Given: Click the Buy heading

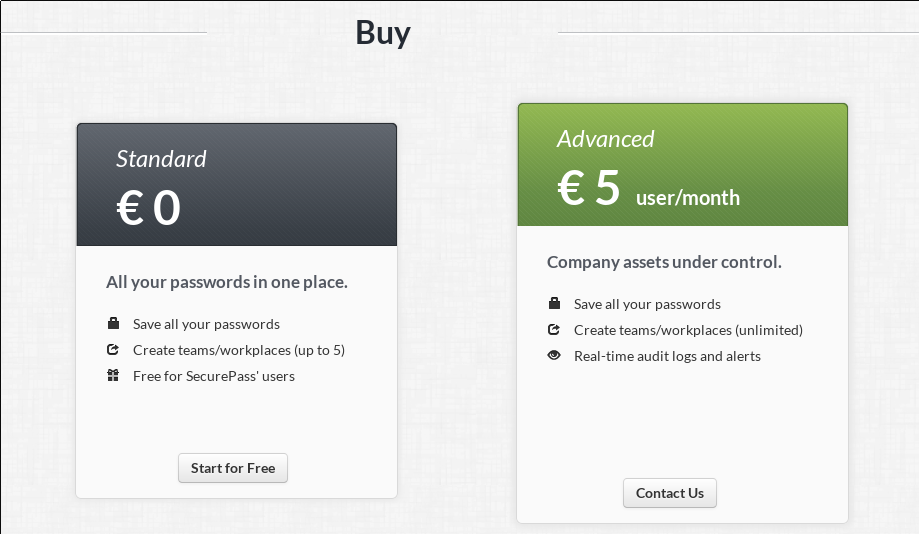Looking at the screenshot, I should pos(383,33).
